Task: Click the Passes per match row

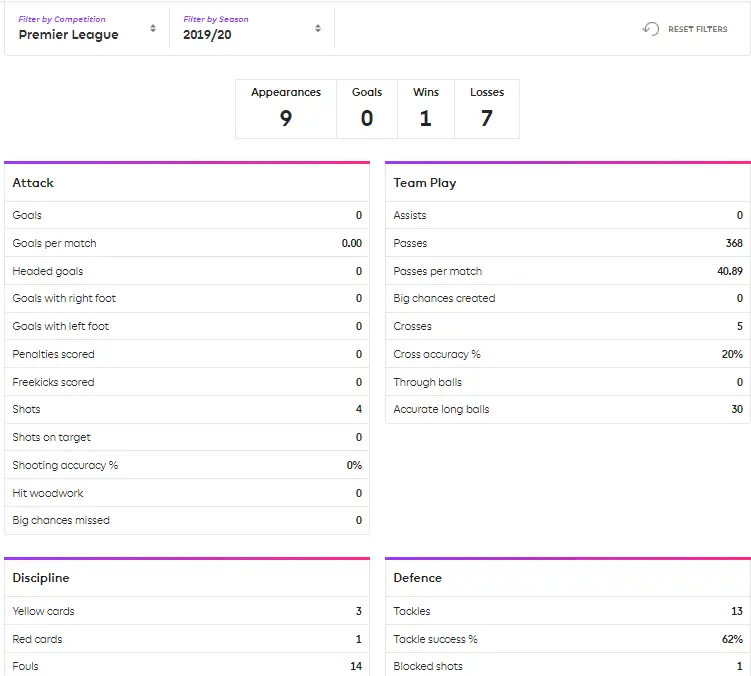Action: (567, 271)
